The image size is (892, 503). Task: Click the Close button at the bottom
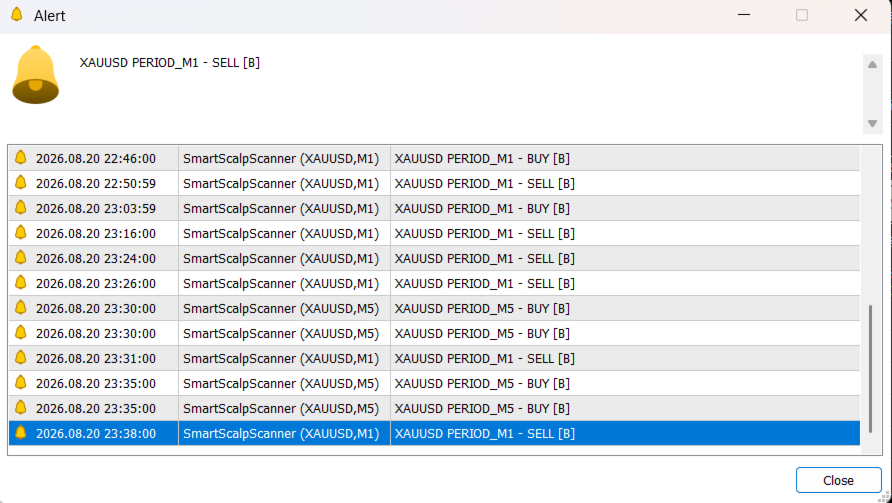tap(839, 480)
